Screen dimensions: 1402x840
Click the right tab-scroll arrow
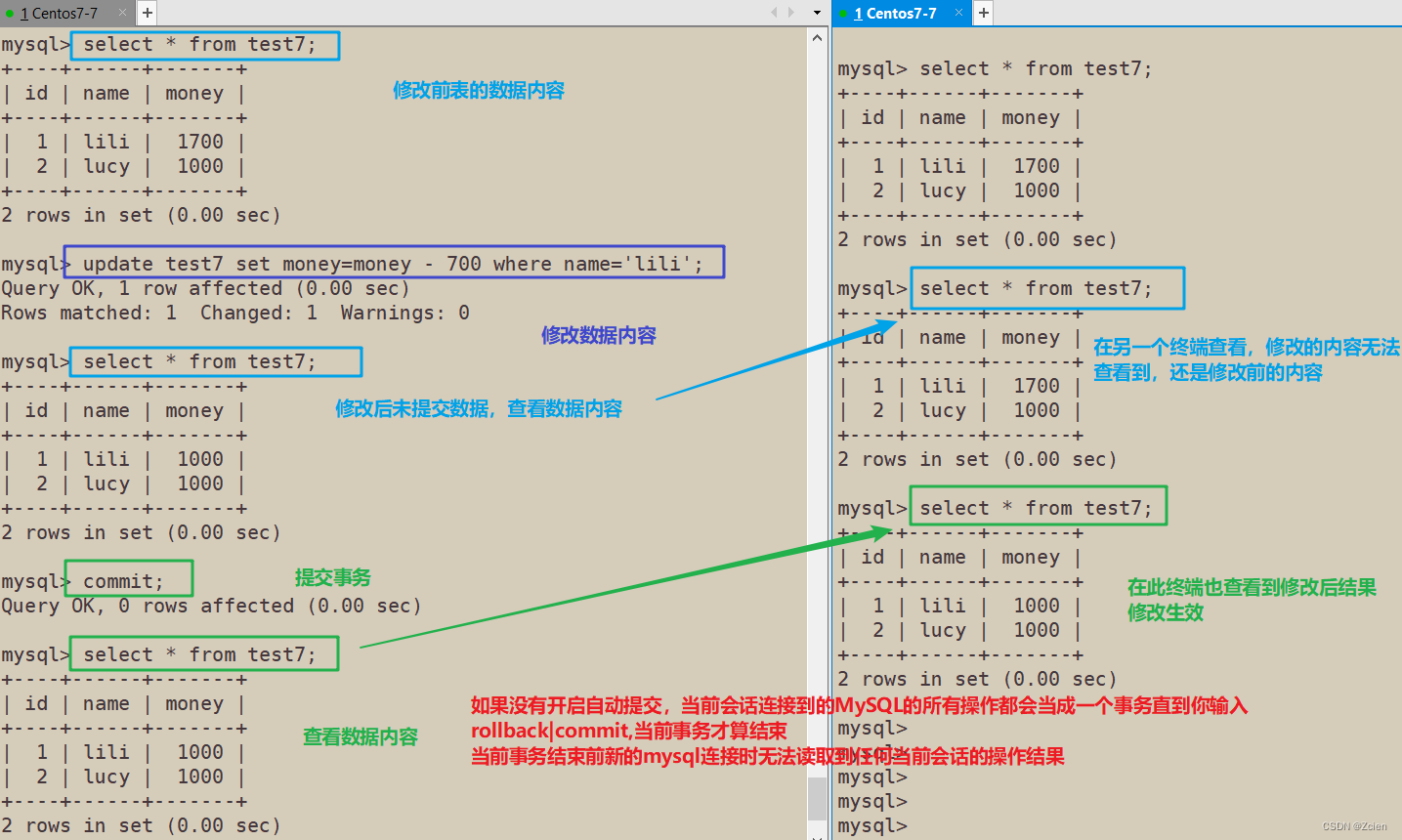tap(792, 13)
